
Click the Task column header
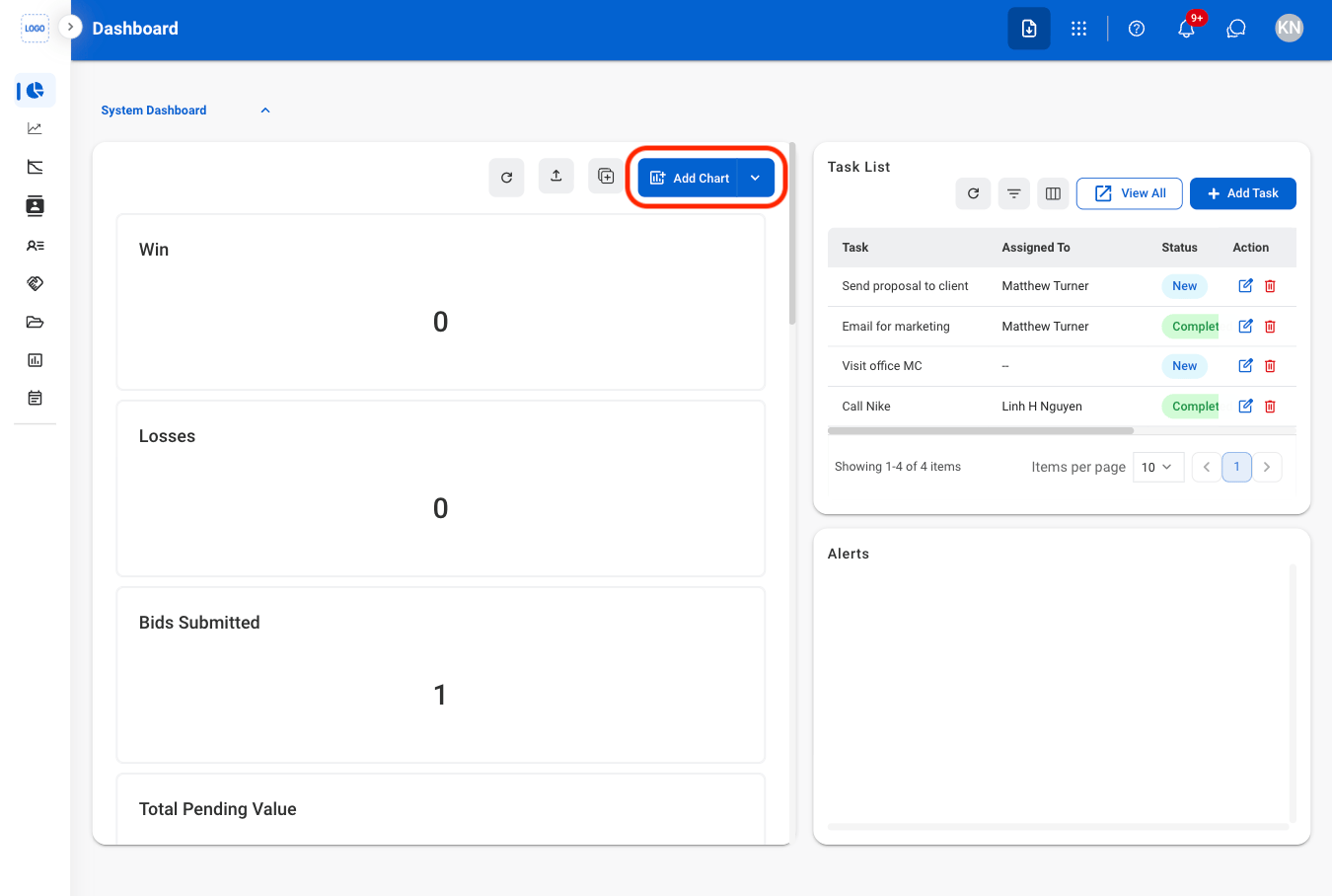(855, 248)
